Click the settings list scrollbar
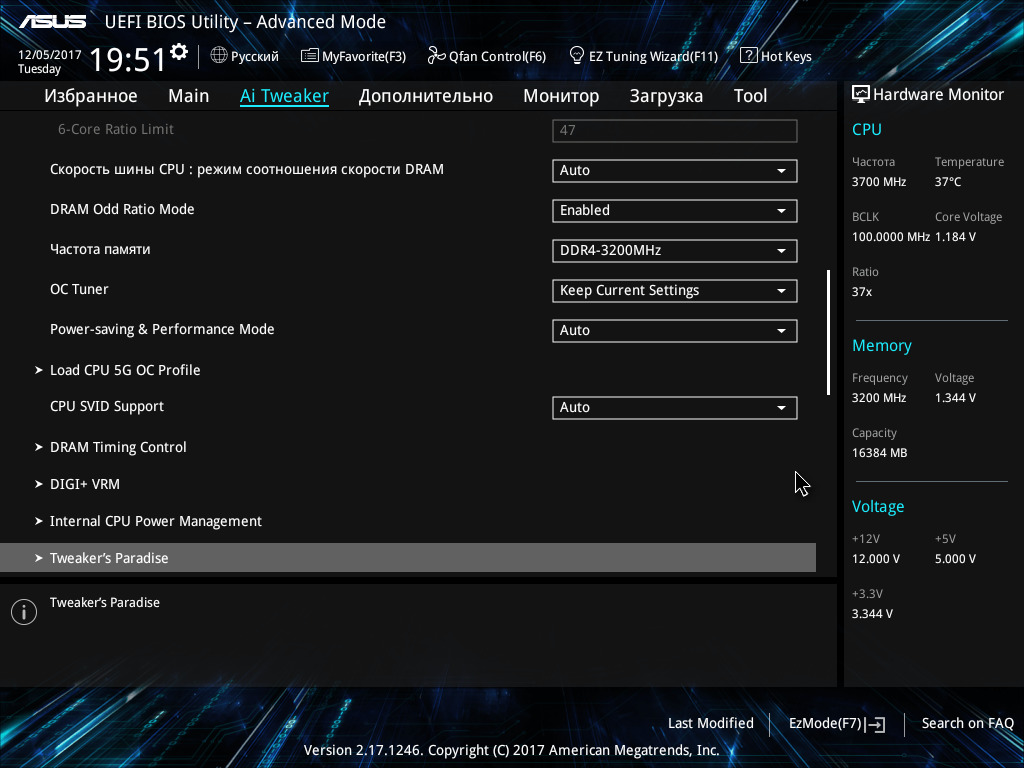Viewport: 1024px width, 768px height. coord(828,332)
